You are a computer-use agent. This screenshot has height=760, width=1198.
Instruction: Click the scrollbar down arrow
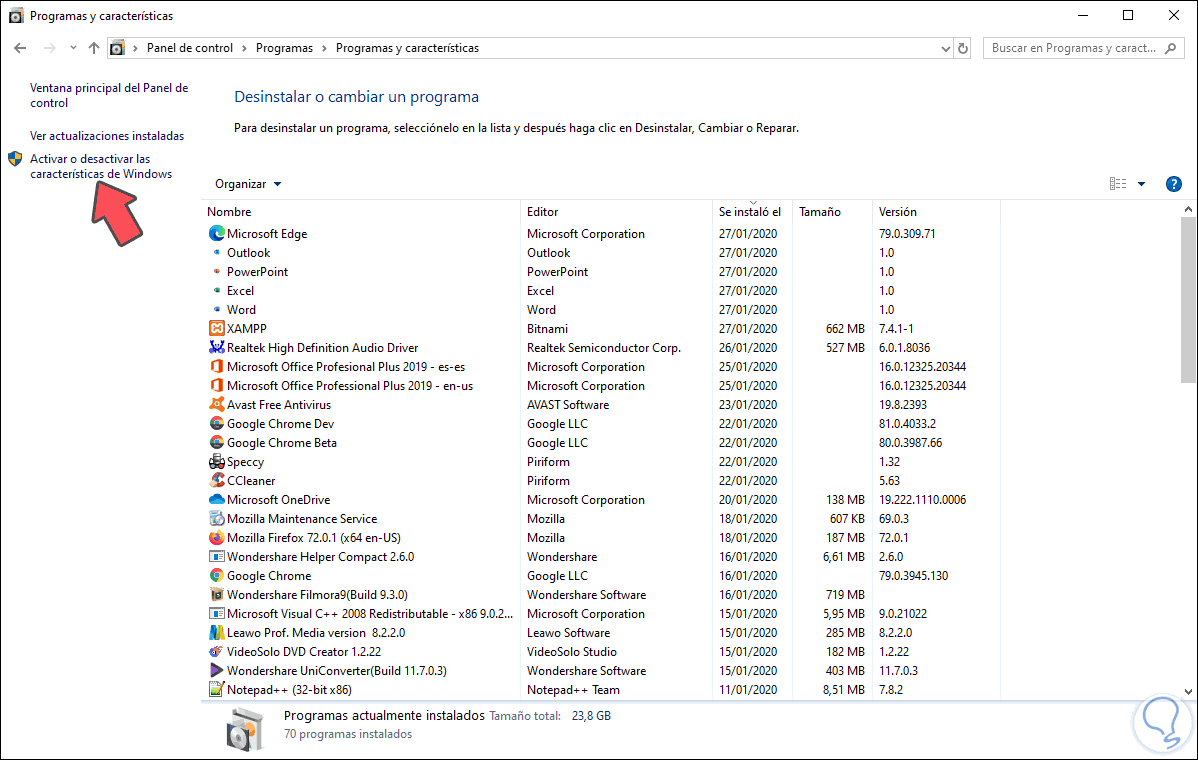1188,692
